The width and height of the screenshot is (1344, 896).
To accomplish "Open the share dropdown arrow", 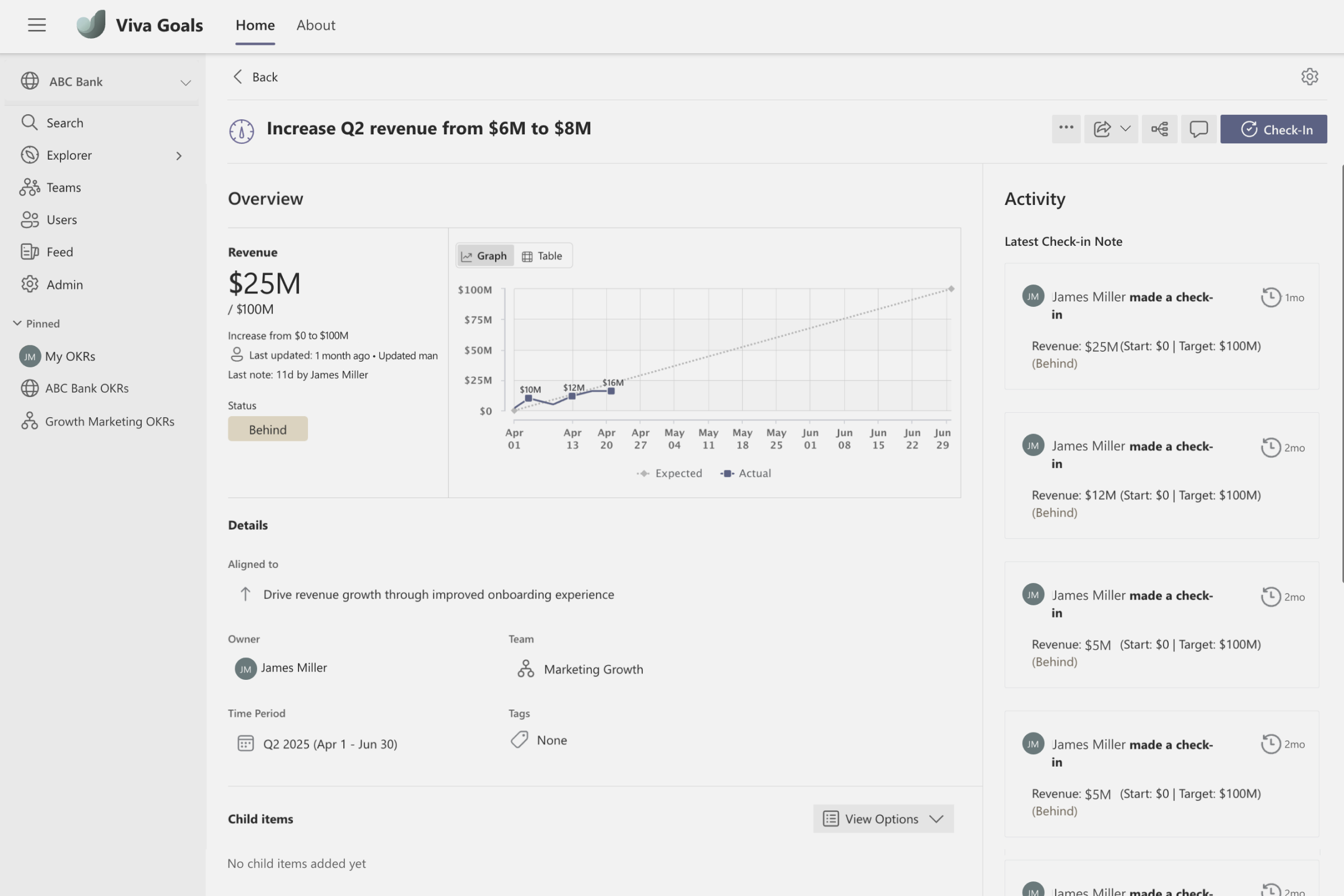I will tap(1125, 129).
